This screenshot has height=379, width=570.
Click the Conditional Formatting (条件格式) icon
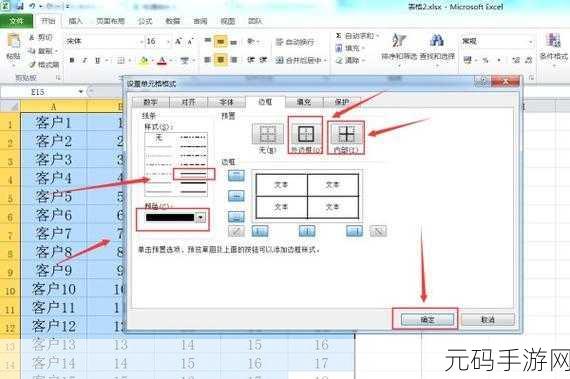[554, 40]
